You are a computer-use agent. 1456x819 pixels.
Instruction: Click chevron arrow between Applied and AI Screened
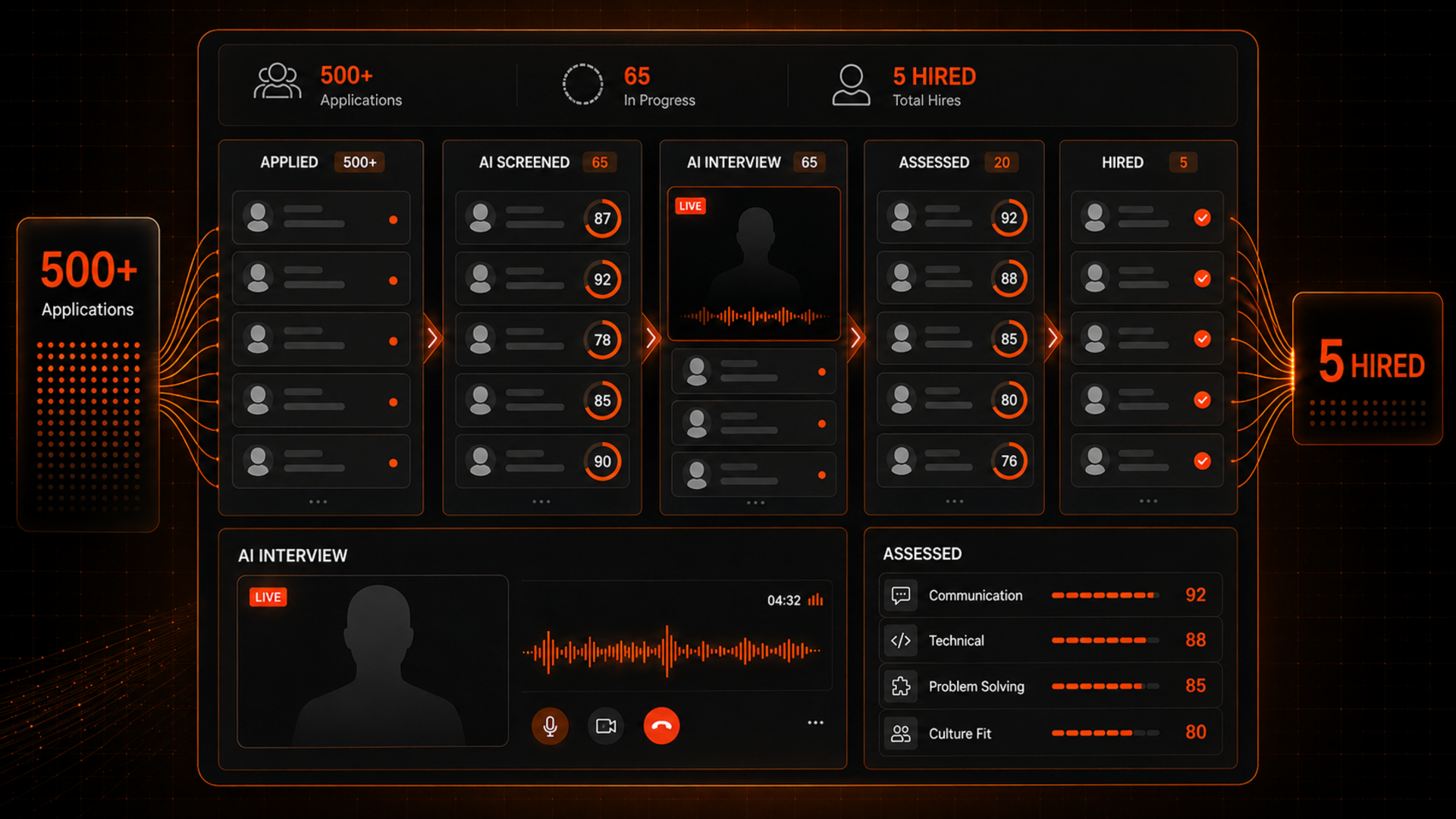[x=432, y=337]
